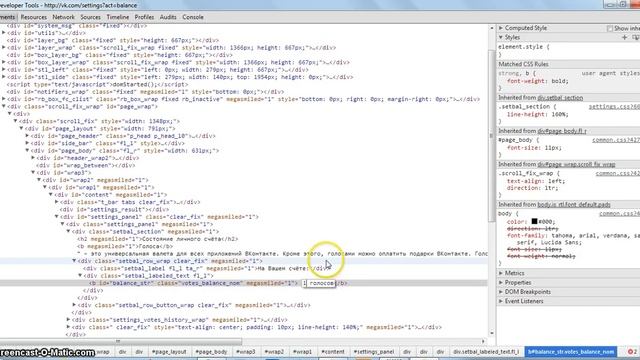Select #wrap3 in the breadcrumb bar
This screenshot has width=640, height=360.
point(246,351)
